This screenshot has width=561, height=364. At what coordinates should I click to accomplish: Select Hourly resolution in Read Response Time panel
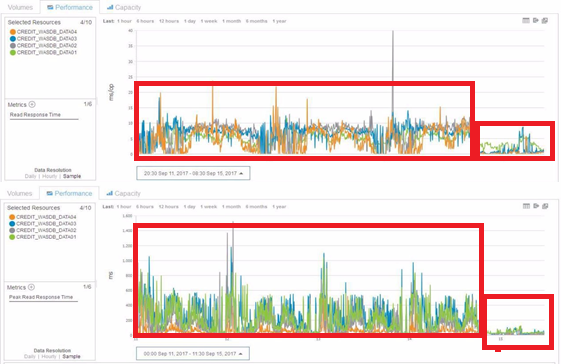(x=49, y=176)
